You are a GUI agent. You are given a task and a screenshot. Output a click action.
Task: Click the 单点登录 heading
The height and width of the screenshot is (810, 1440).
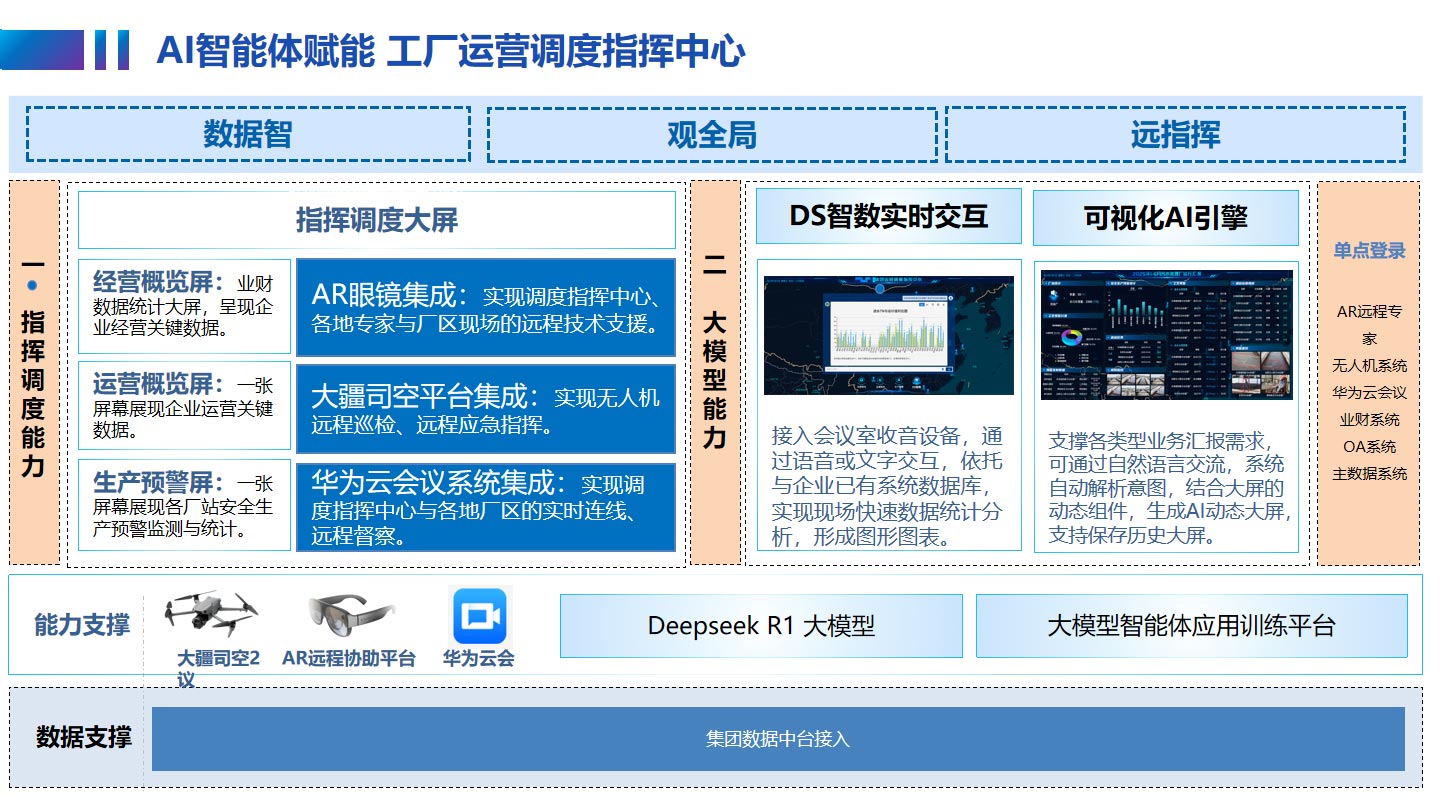click(x=1369, y=251)
